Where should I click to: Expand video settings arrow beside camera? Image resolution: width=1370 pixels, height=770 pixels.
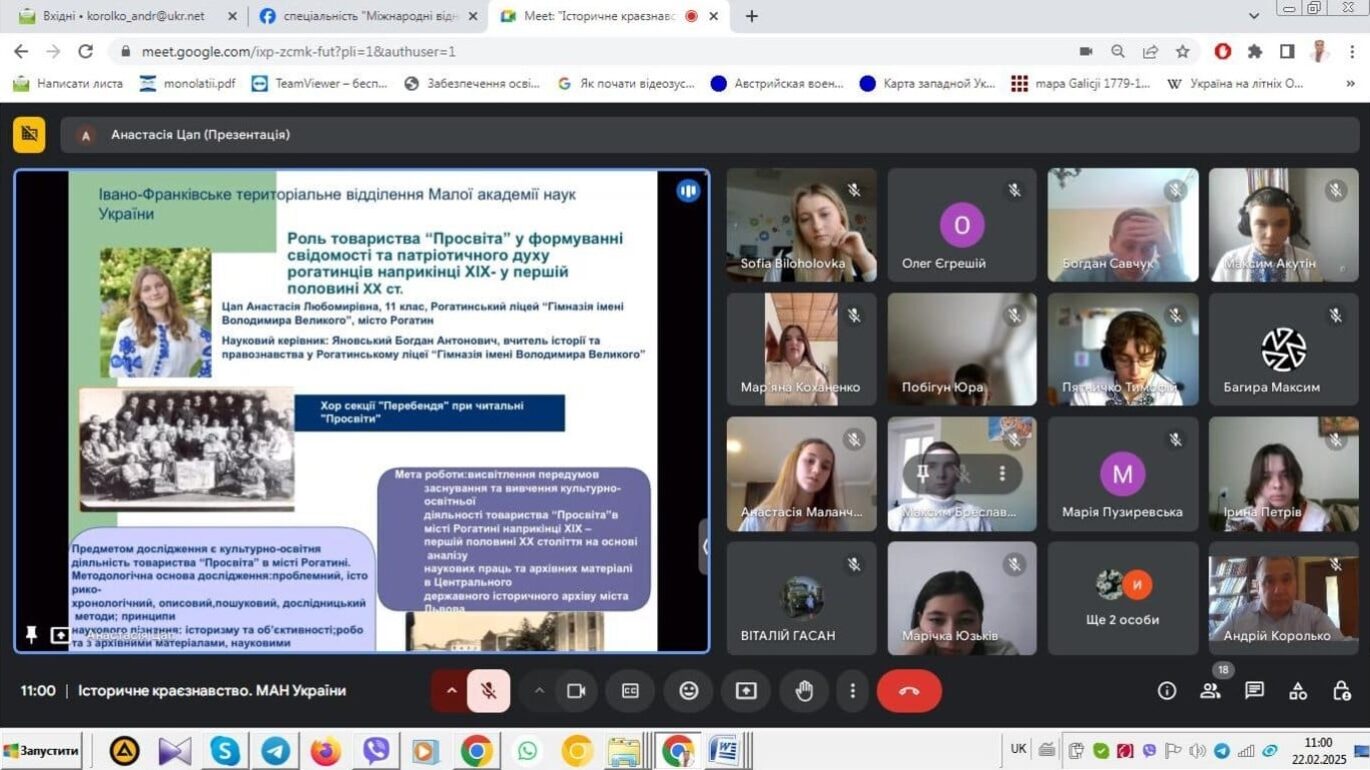click(x=539, y=691)
